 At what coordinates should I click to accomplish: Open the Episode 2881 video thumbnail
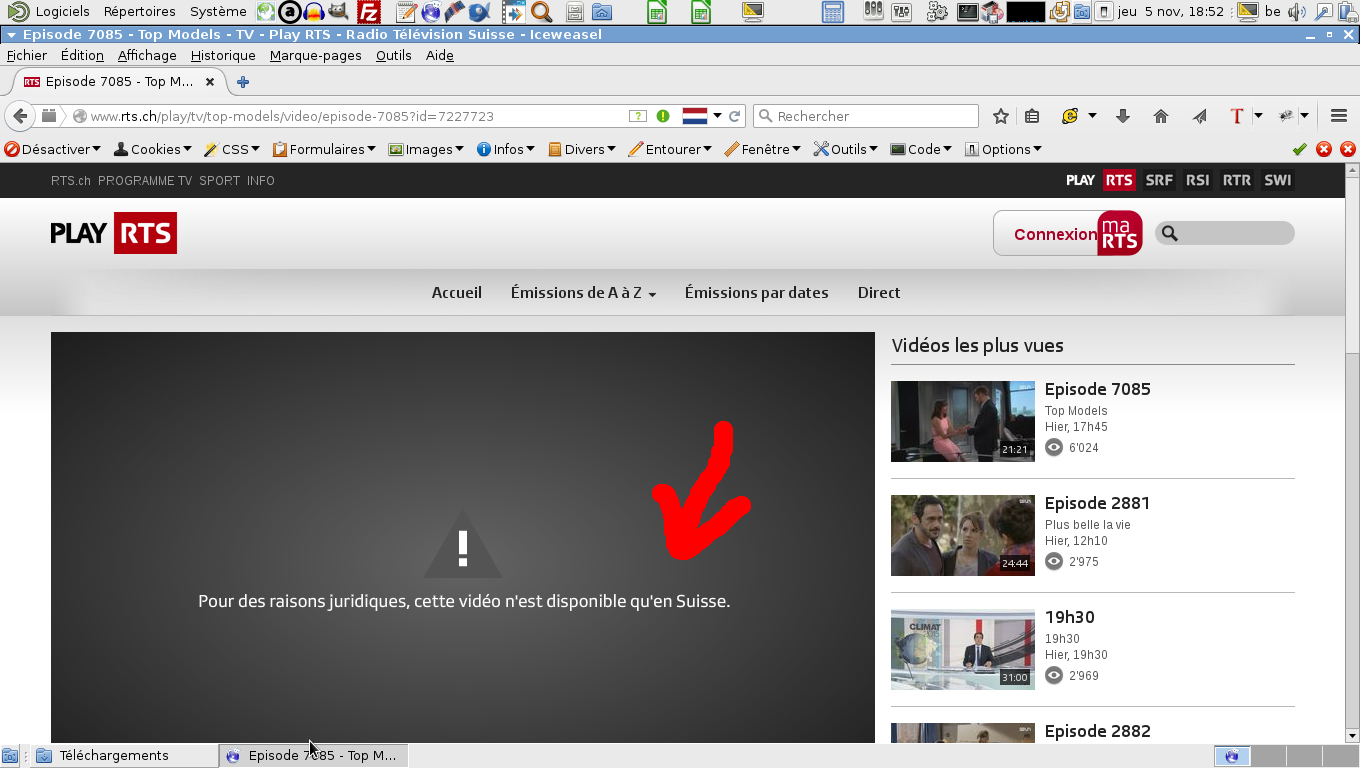[963, 535]
